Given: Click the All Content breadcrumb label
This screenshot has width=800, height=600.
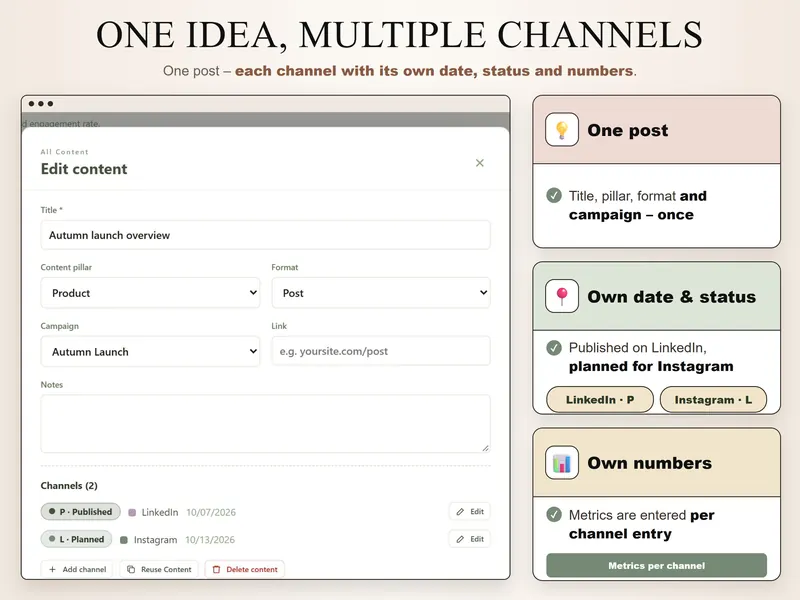Looking at the screenshot, I should 64,152.
